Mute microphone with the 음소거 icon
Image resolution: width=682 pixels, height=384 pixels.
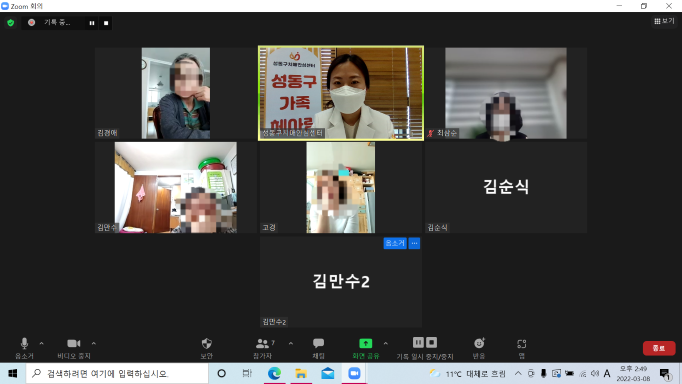24,347
